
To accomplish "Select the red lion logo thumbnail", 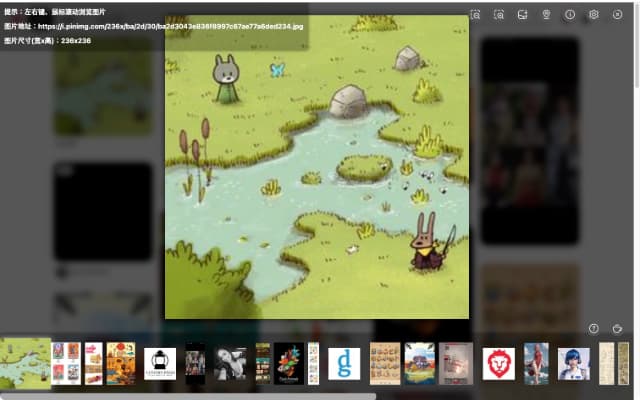I will click(499, 363).
